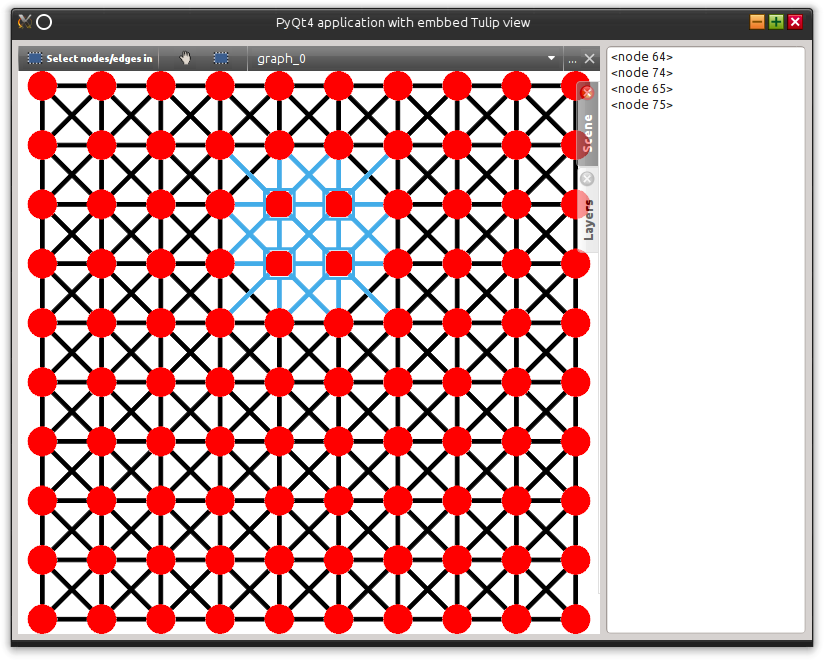824x661 pixels.
Task: Select the hand navigation tool
Action: [185, 59]
